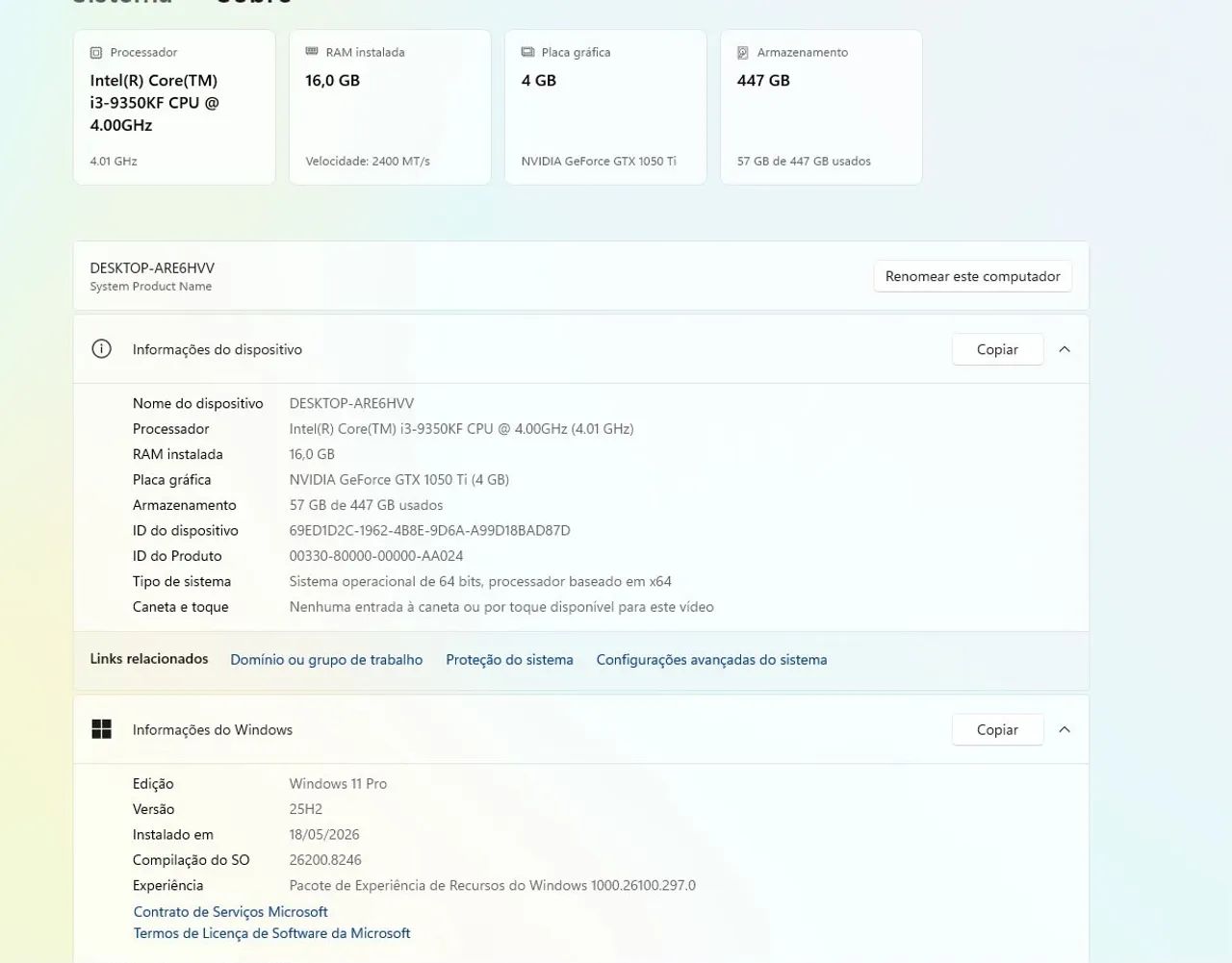Select the Placa gráfica summary card
The height and width of the screenshot is (963, 1232).
[x=605, y=107]
